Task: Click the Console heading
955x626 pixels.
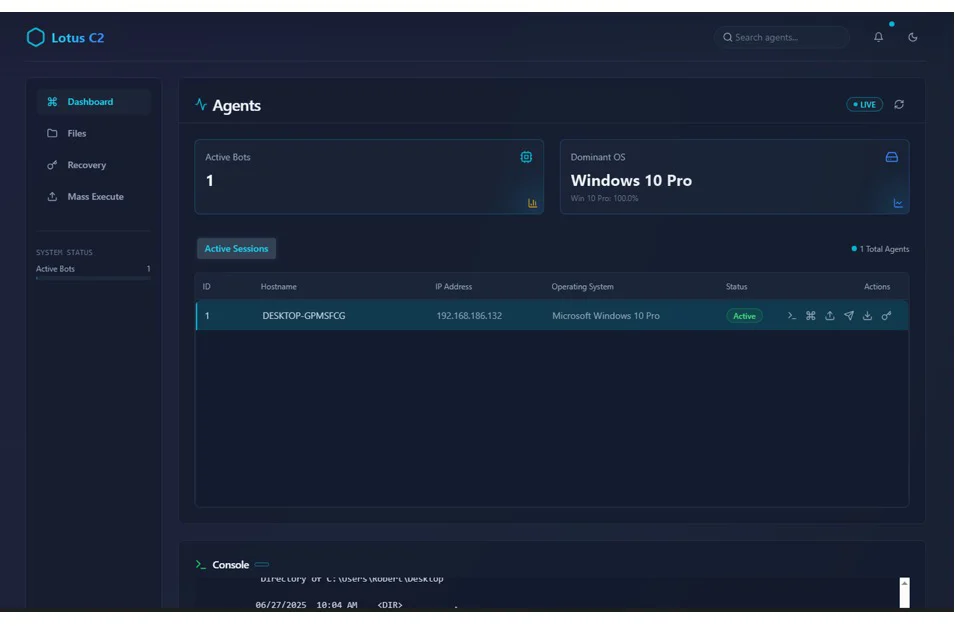Action: click(230, 564)
